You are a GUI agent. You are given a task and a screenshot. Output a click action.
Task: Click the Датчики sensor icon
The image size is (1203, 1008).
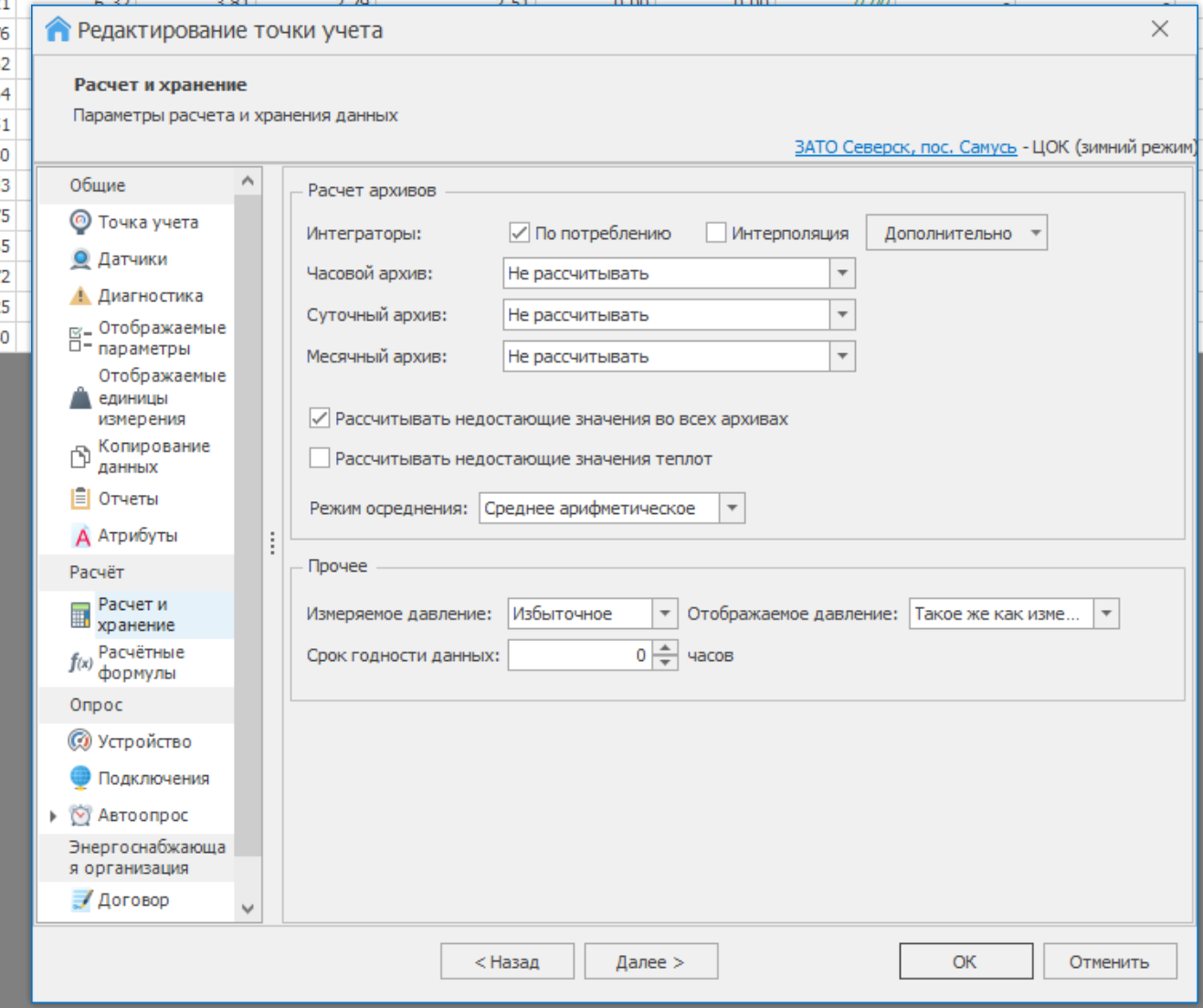click(80, 259)
